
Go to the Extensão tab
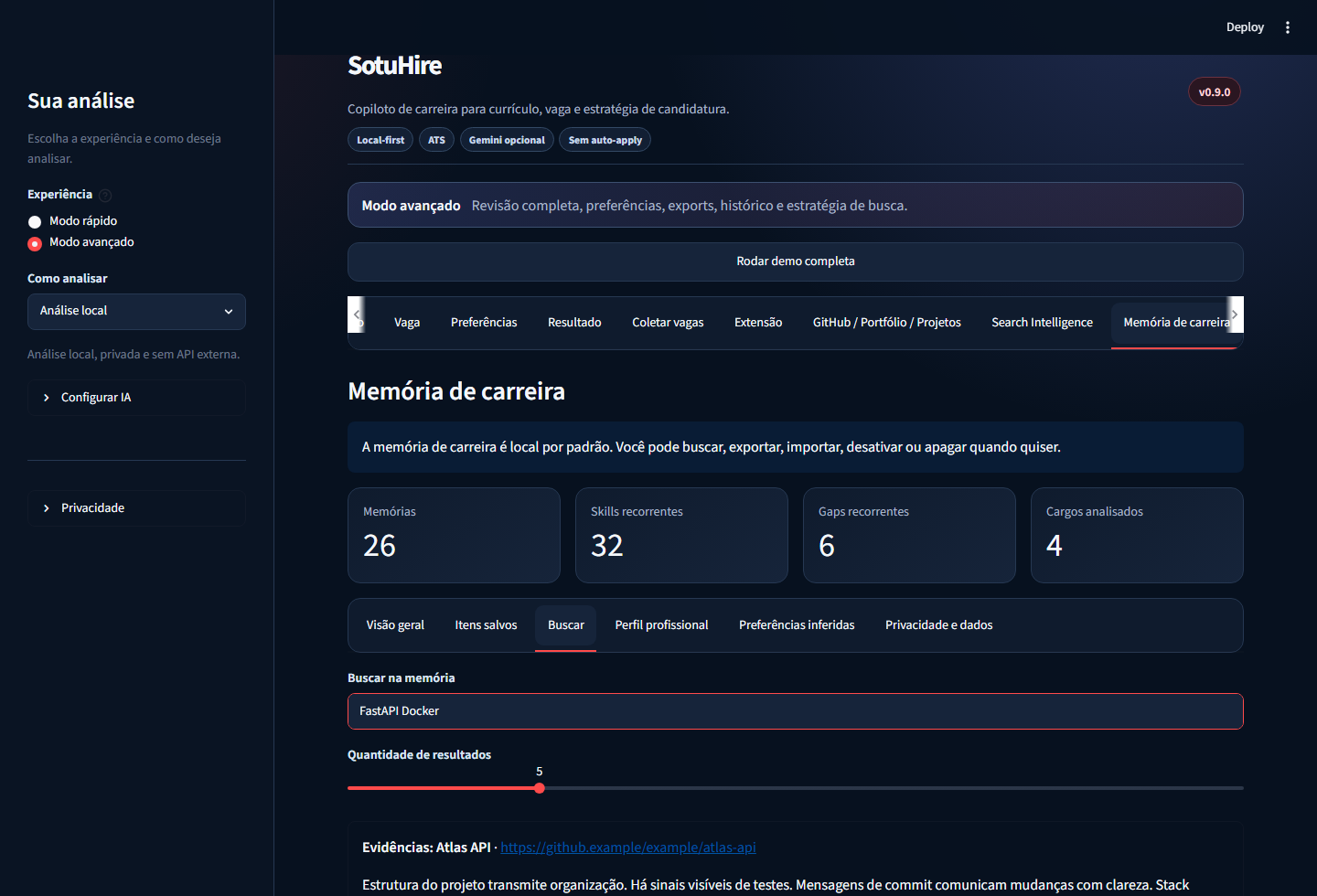tap(758, 323)
